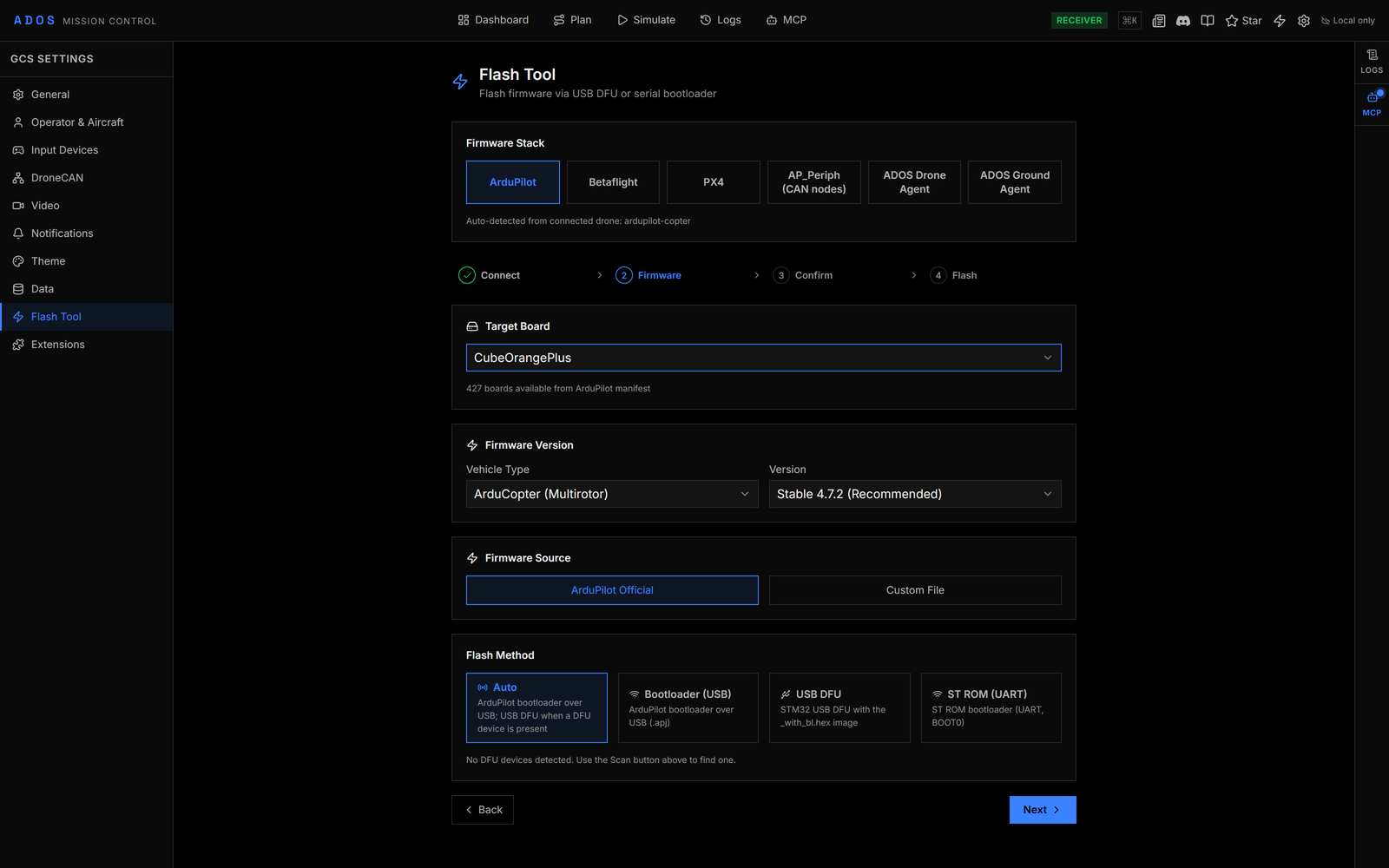Click the command palette ⌘K icon
1389x868 pixels.
click(x=1129, y=20)
